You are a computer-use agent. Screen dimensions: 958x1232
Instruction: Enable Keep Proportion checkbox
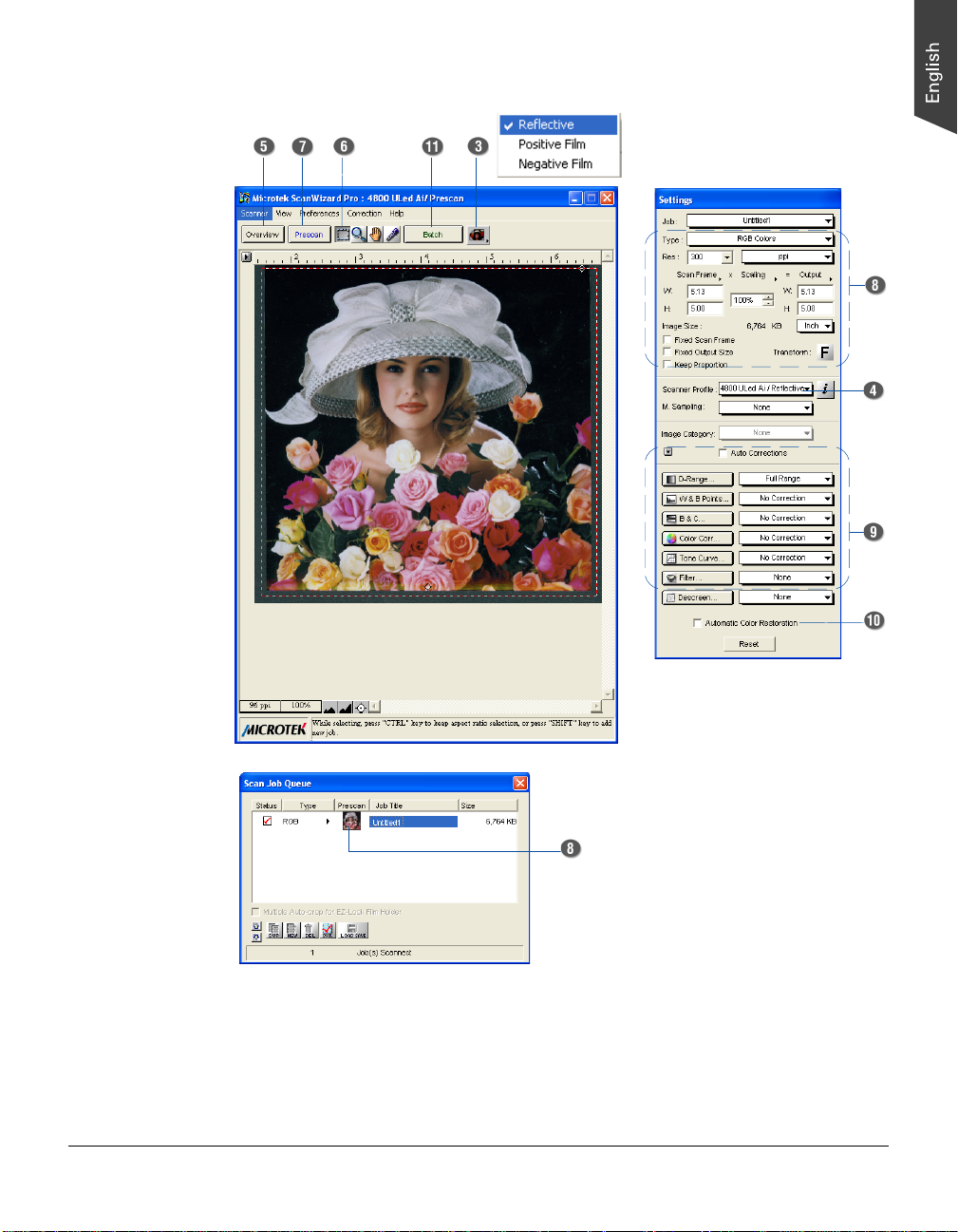coord(667,364)
